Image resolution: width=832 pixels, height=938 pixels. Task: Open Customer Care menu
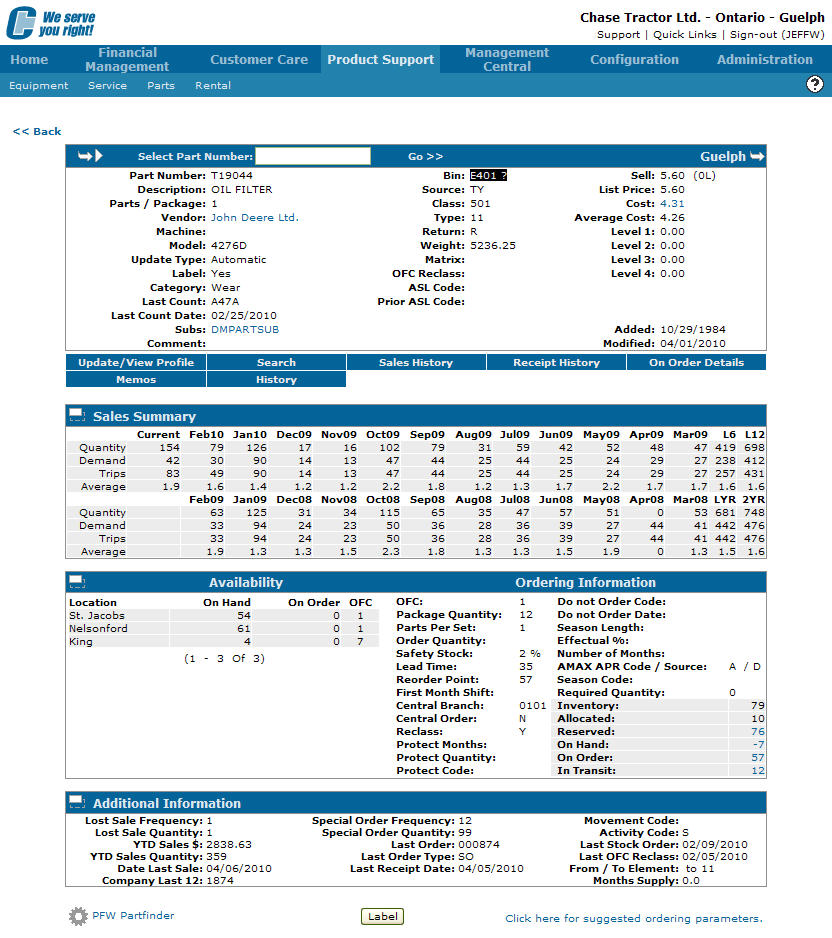click(259, 59)
